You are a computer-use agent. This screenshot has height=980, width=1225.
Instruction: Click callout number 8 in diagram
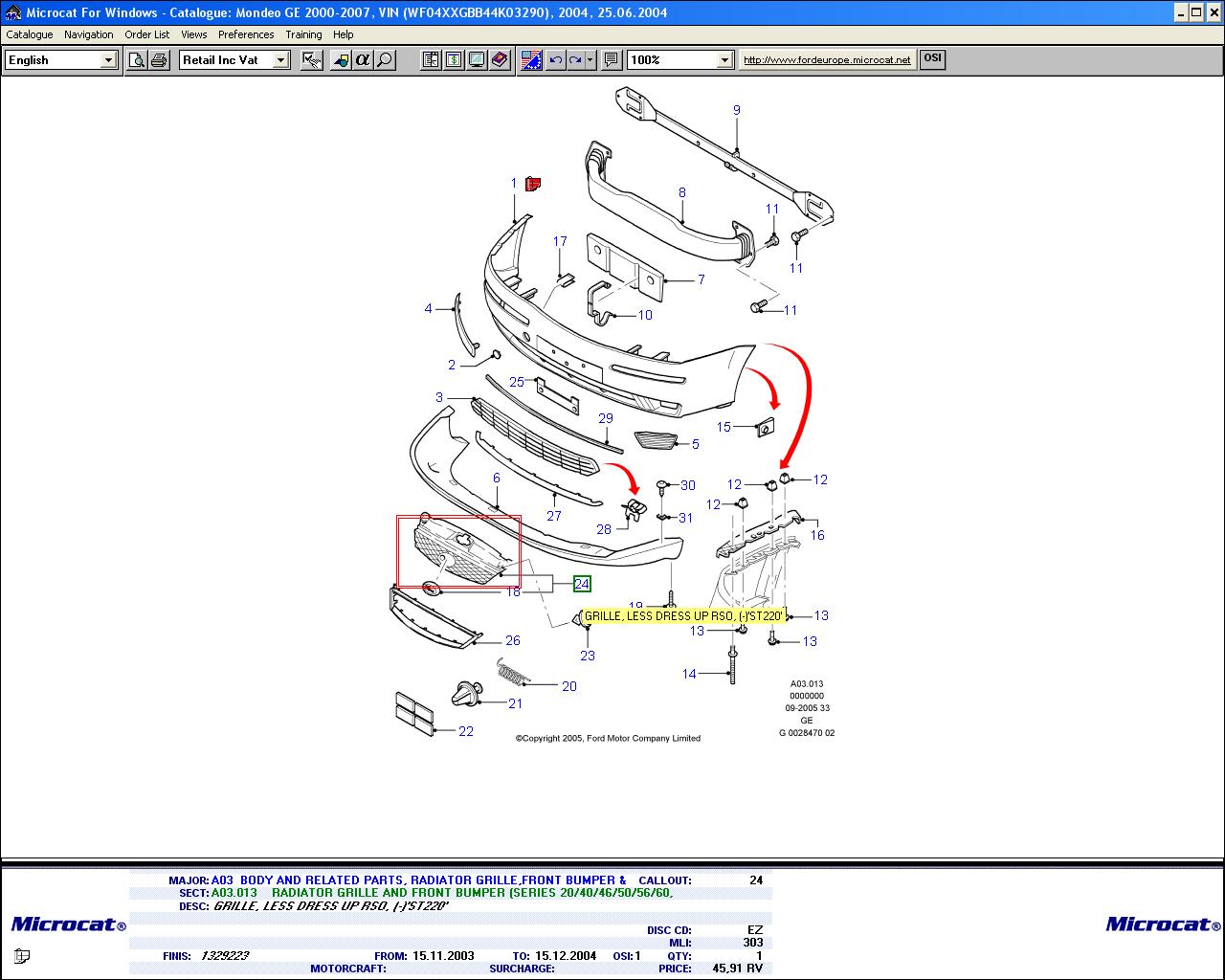click(x=682, y=192)
